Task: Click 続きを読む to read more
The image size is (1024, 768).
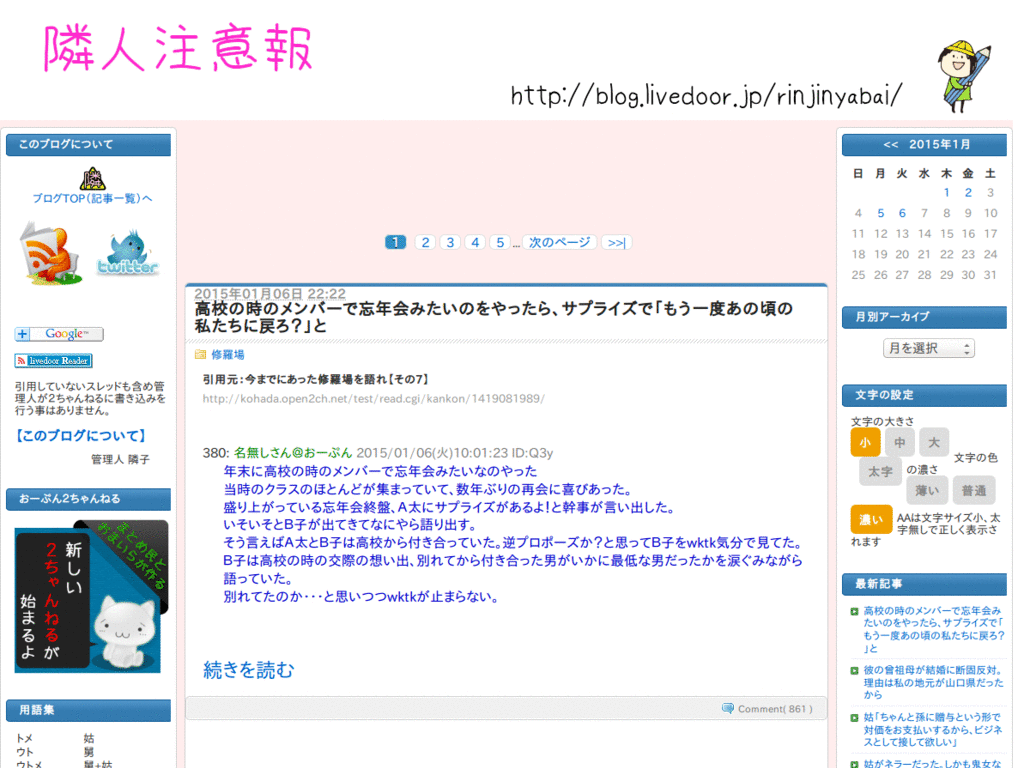Action: point(247,670)
